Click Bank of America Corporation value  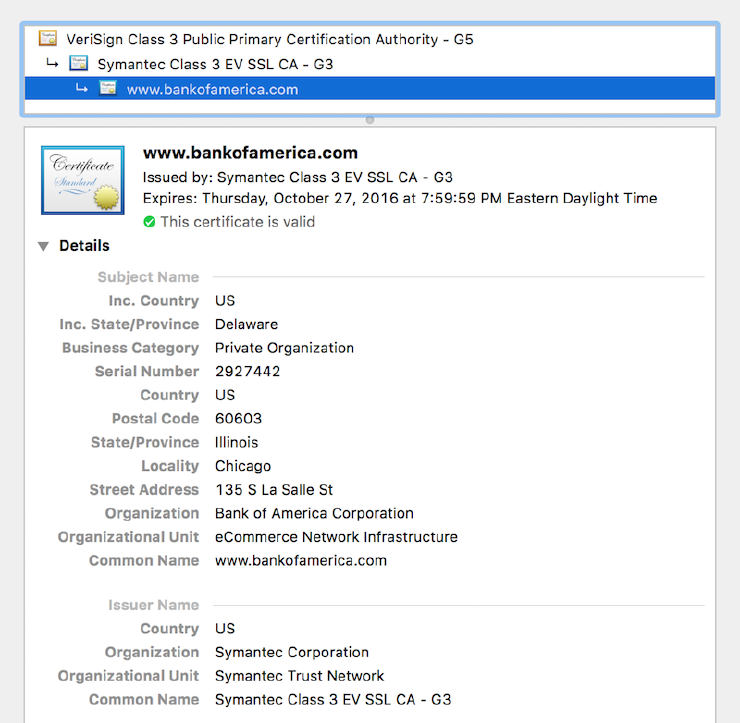[x=314, y=513]
